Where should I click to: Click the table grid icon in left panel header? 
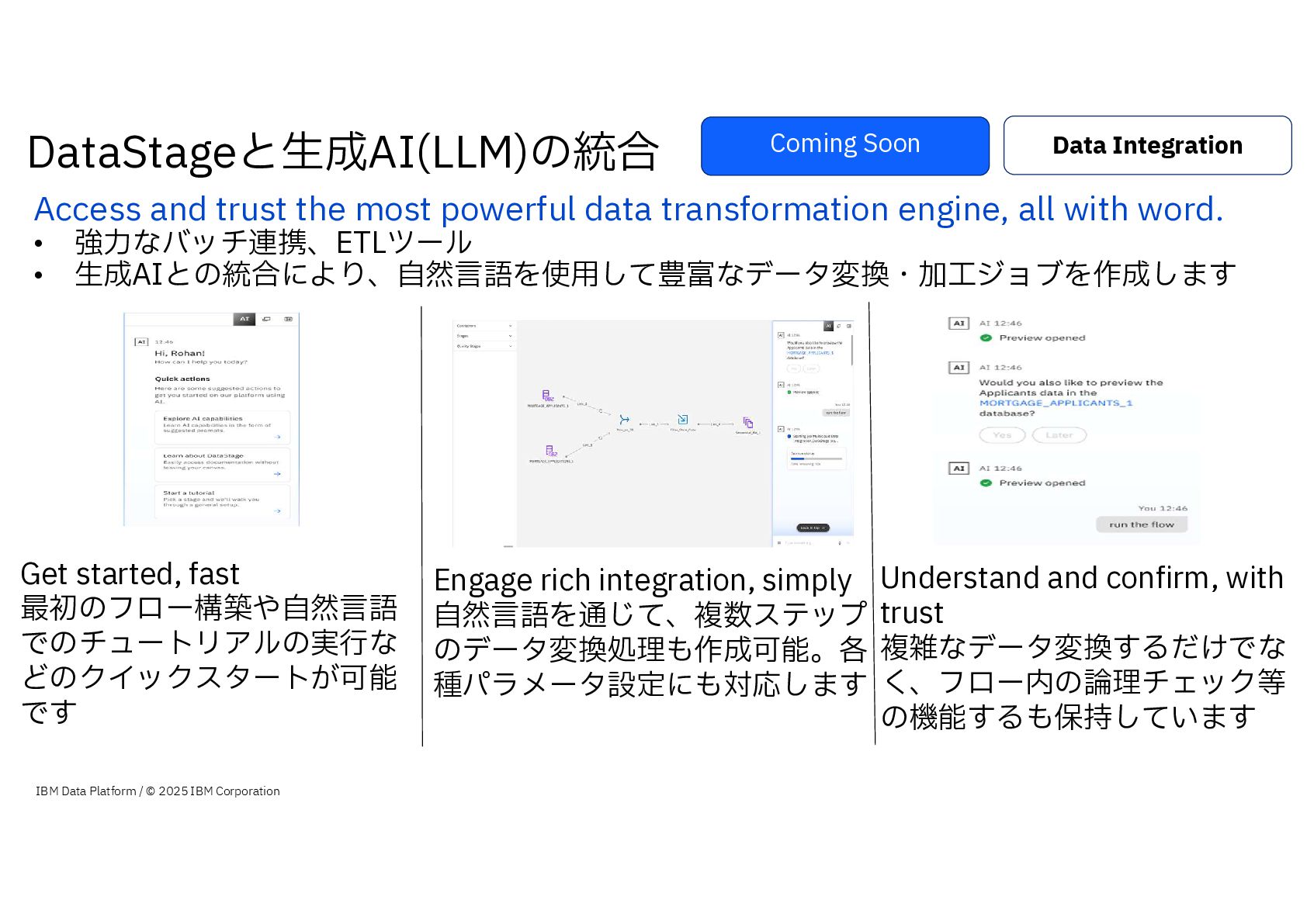tap(288, 319)
